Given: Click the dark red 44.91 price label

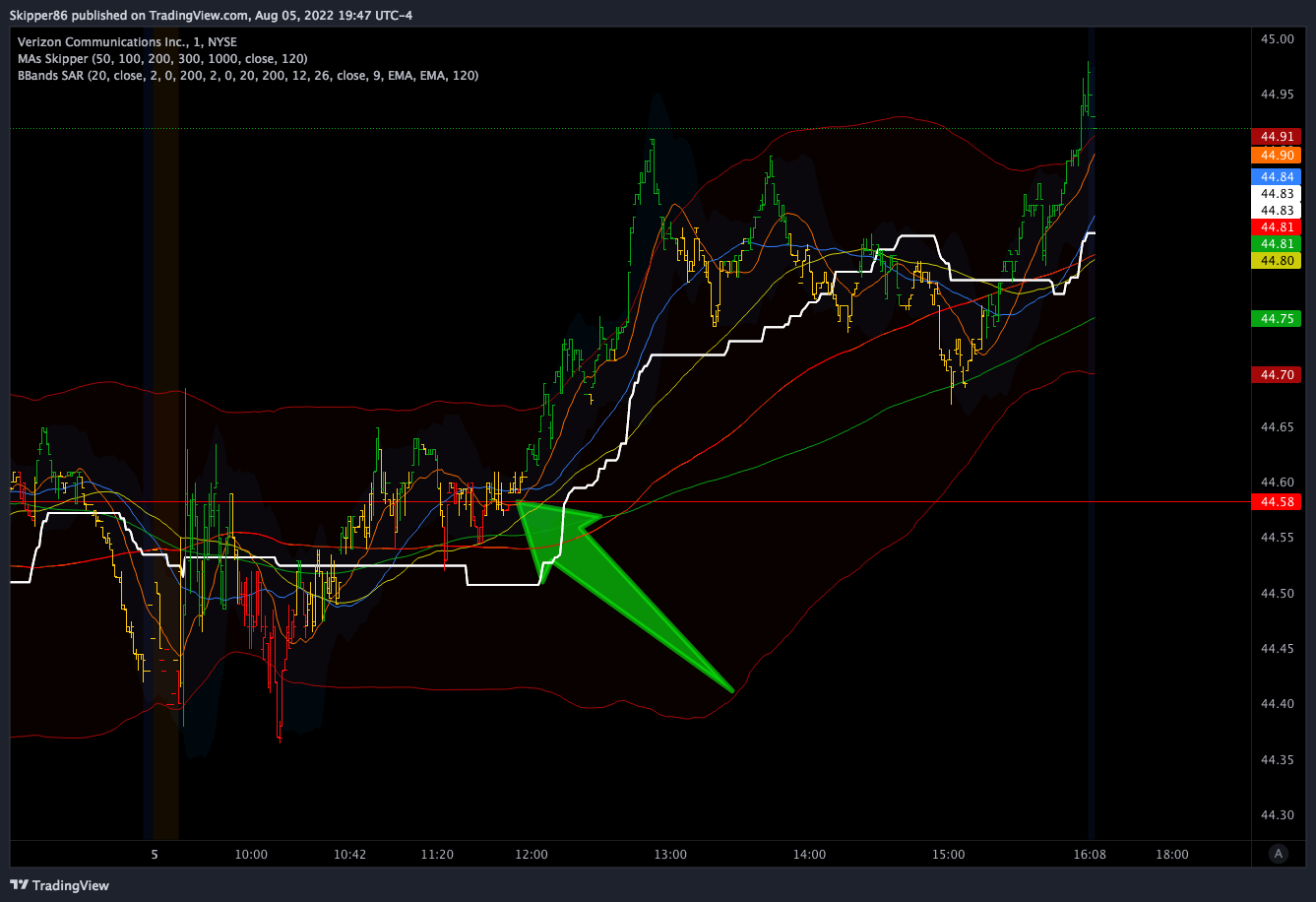Looking at the screenshot, I should click(1277, 136).
